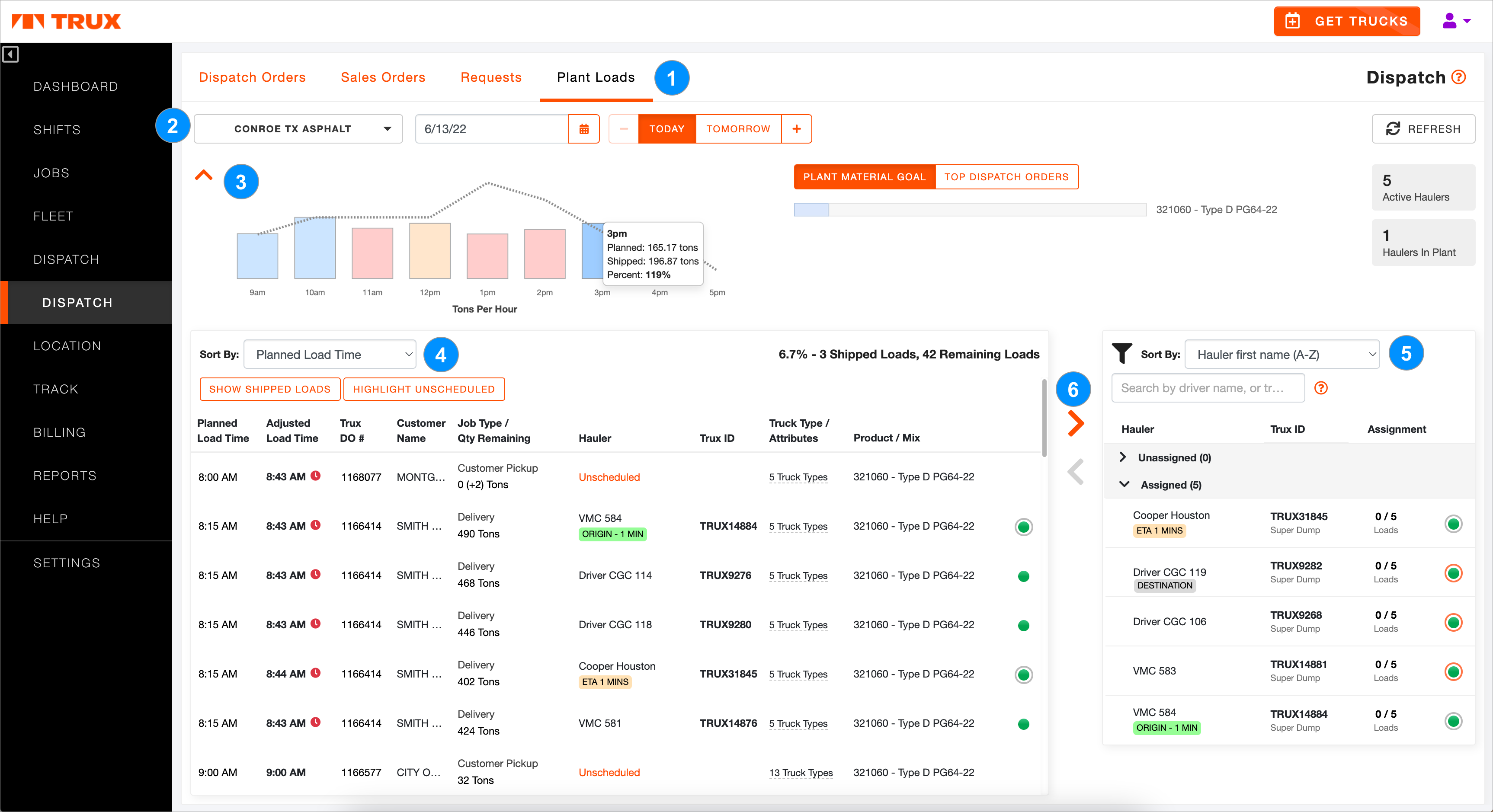Open the Dispatch Orders tab
1493x812 pixels.
(252, 77)
